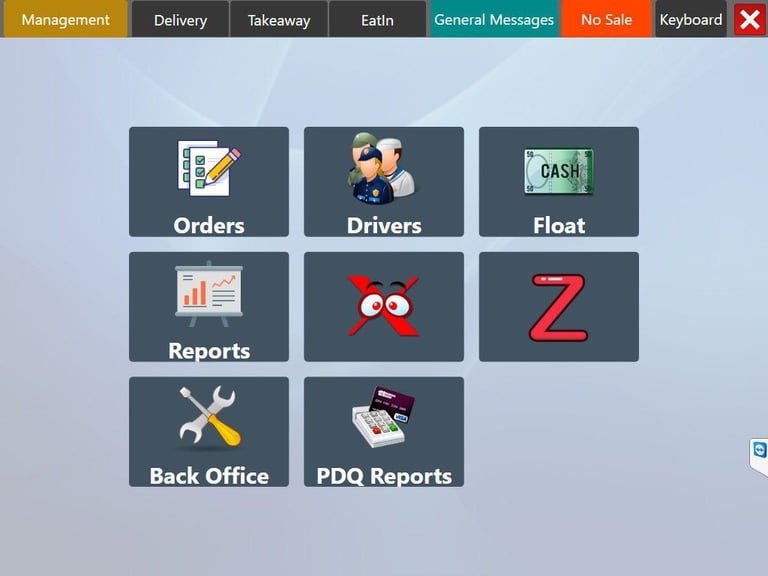
Task: Select the EatIn tab
Action: [x=377, y=19]
